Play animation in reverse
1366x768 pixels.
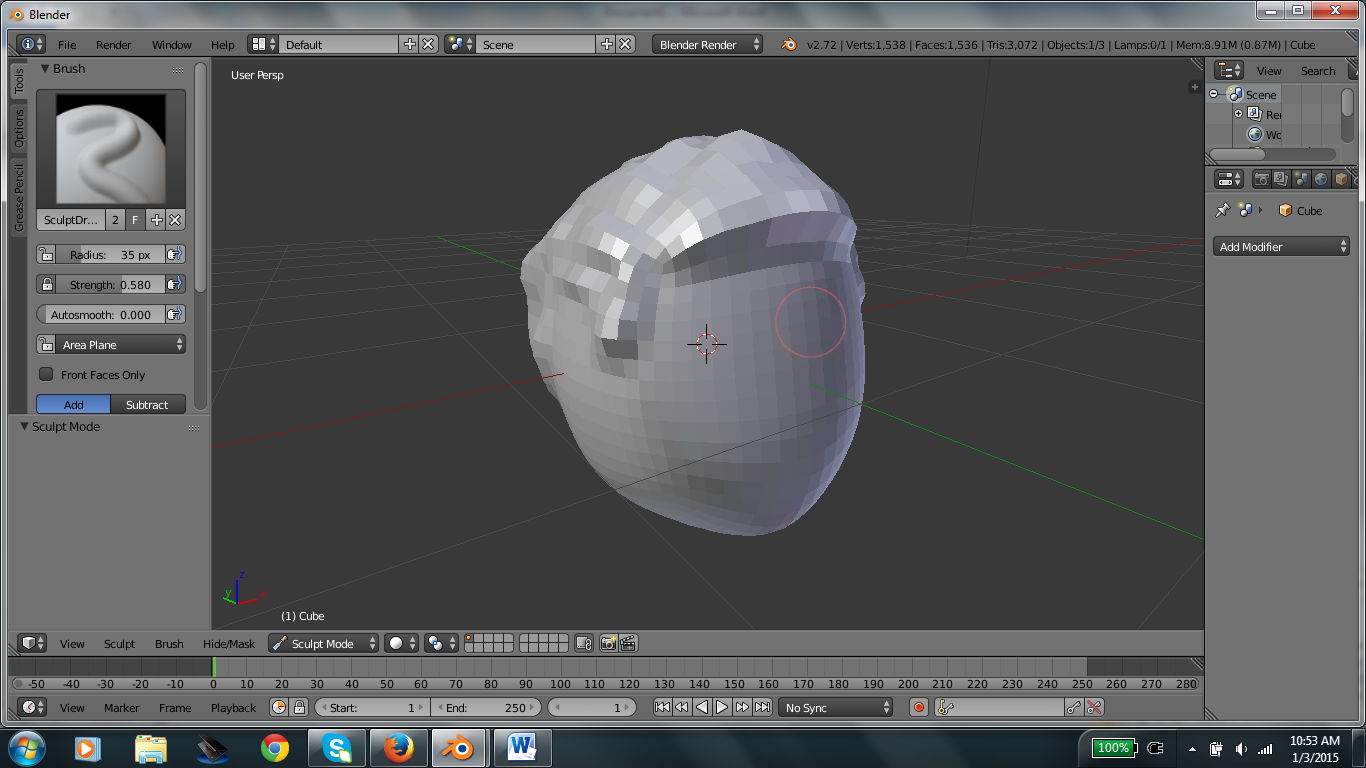coord(702,707)
